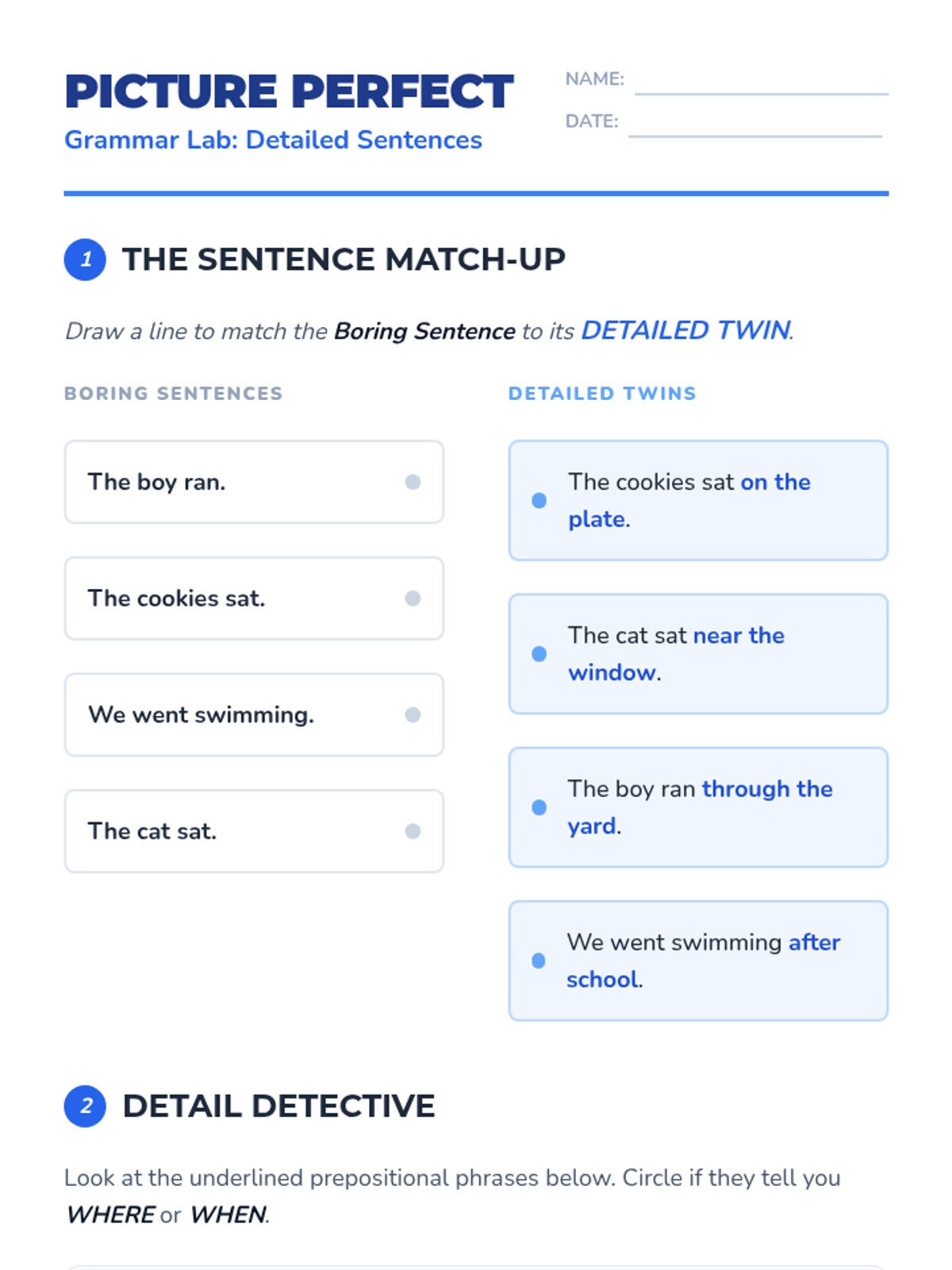Click the blue dot for 'near the window'

pos(539,653)
